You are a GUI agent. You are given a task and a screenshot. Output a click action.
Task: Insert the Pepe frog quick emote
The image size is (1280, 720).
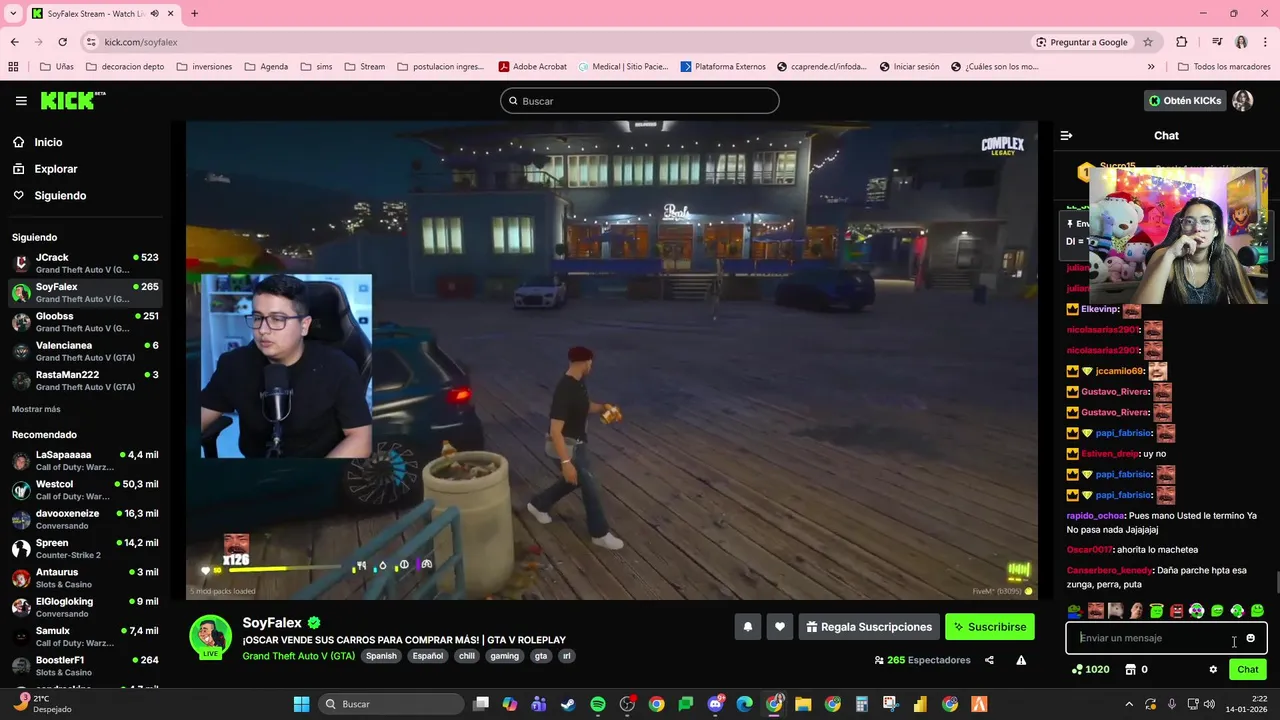click(x=1075, y=610)
